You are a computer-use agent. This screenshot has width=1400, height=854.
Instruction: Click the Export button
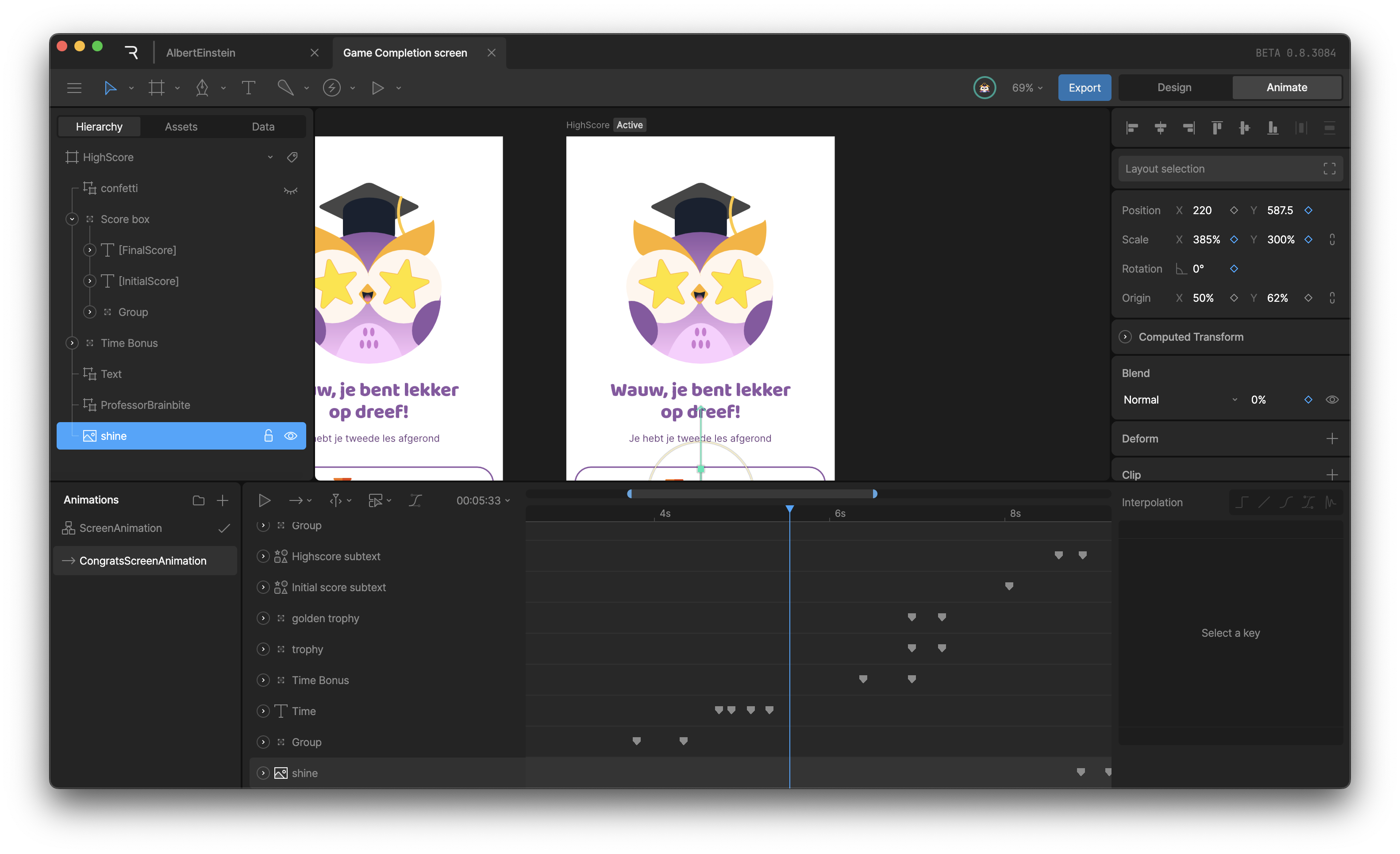click(1084, 88)
